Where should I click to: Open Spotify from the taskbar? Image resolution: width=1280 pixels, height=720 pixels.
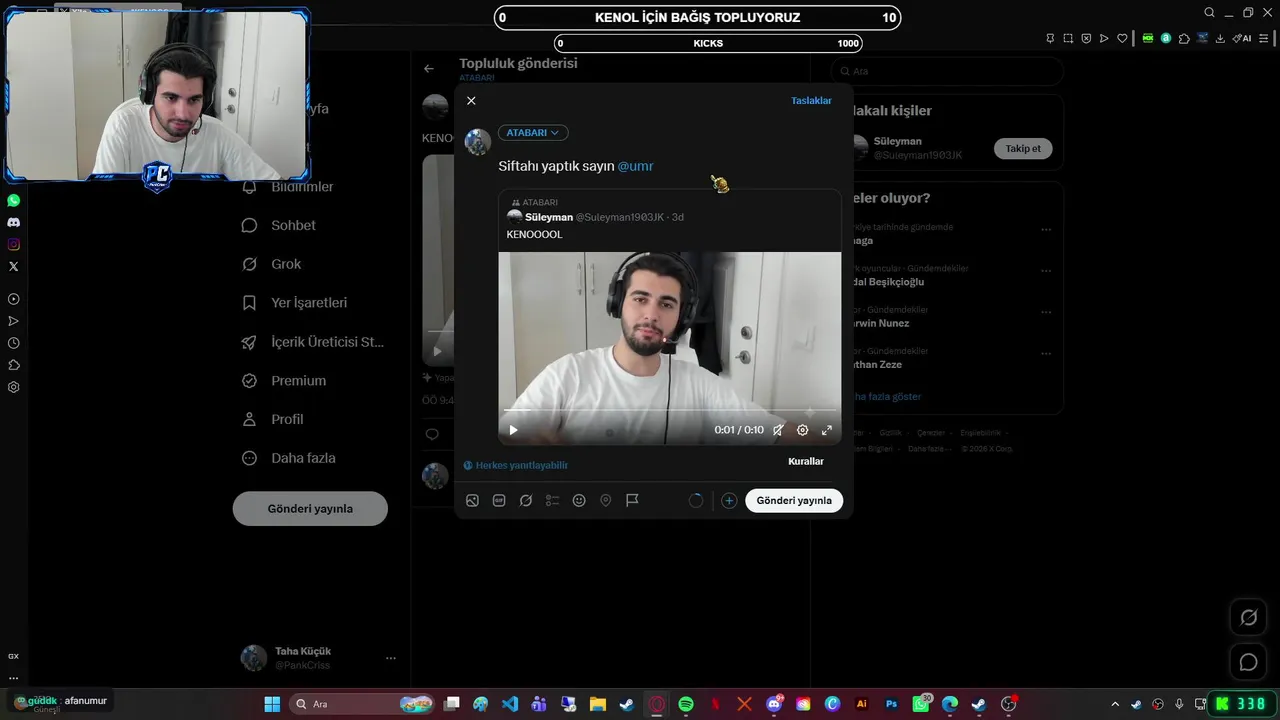686,704
